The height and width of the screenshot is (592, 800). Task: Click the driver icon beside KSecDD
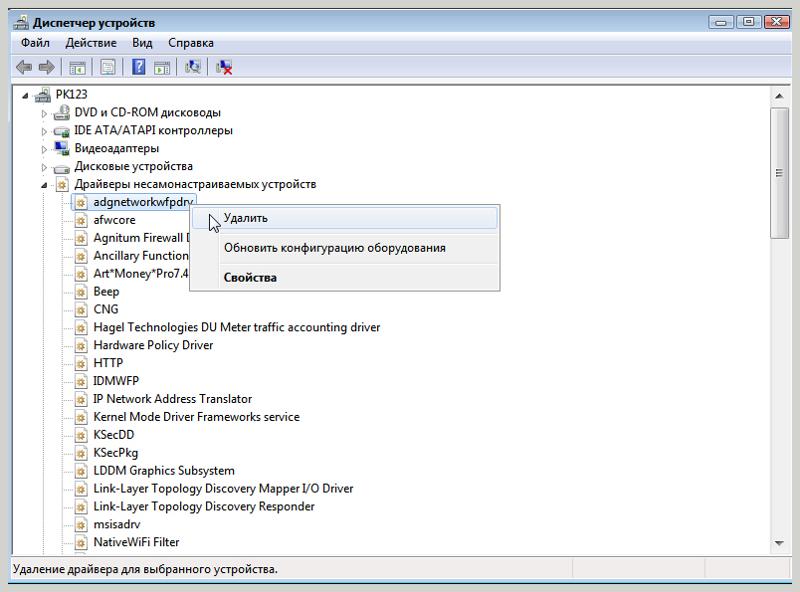[81, 435]
